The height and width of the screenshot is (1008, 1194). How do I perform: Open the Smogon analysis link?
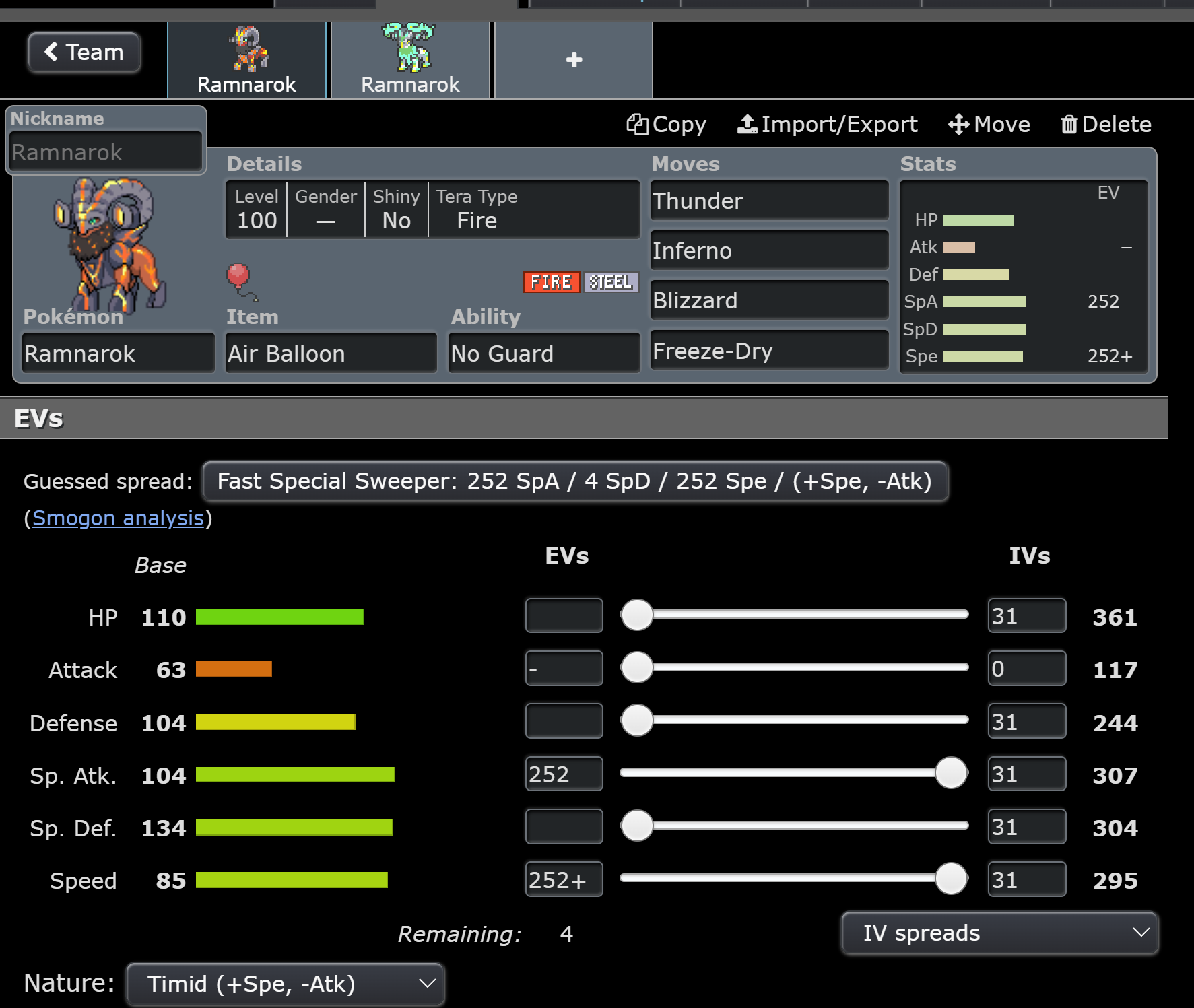point(118,518)
